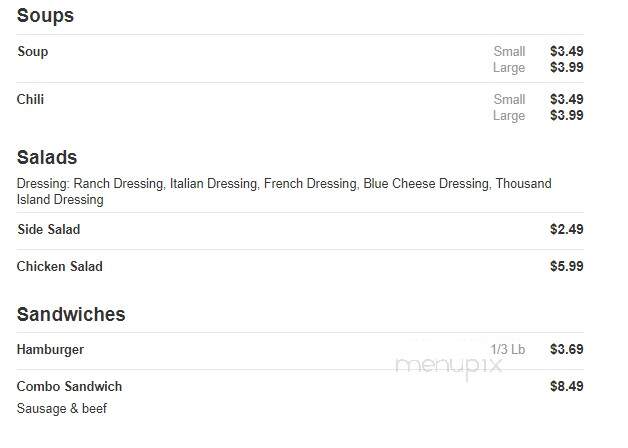Click the Hamburger price $3.69
The height and width of the screenshot is (448, 628).
pyautogui.click(x=566, y=349)
